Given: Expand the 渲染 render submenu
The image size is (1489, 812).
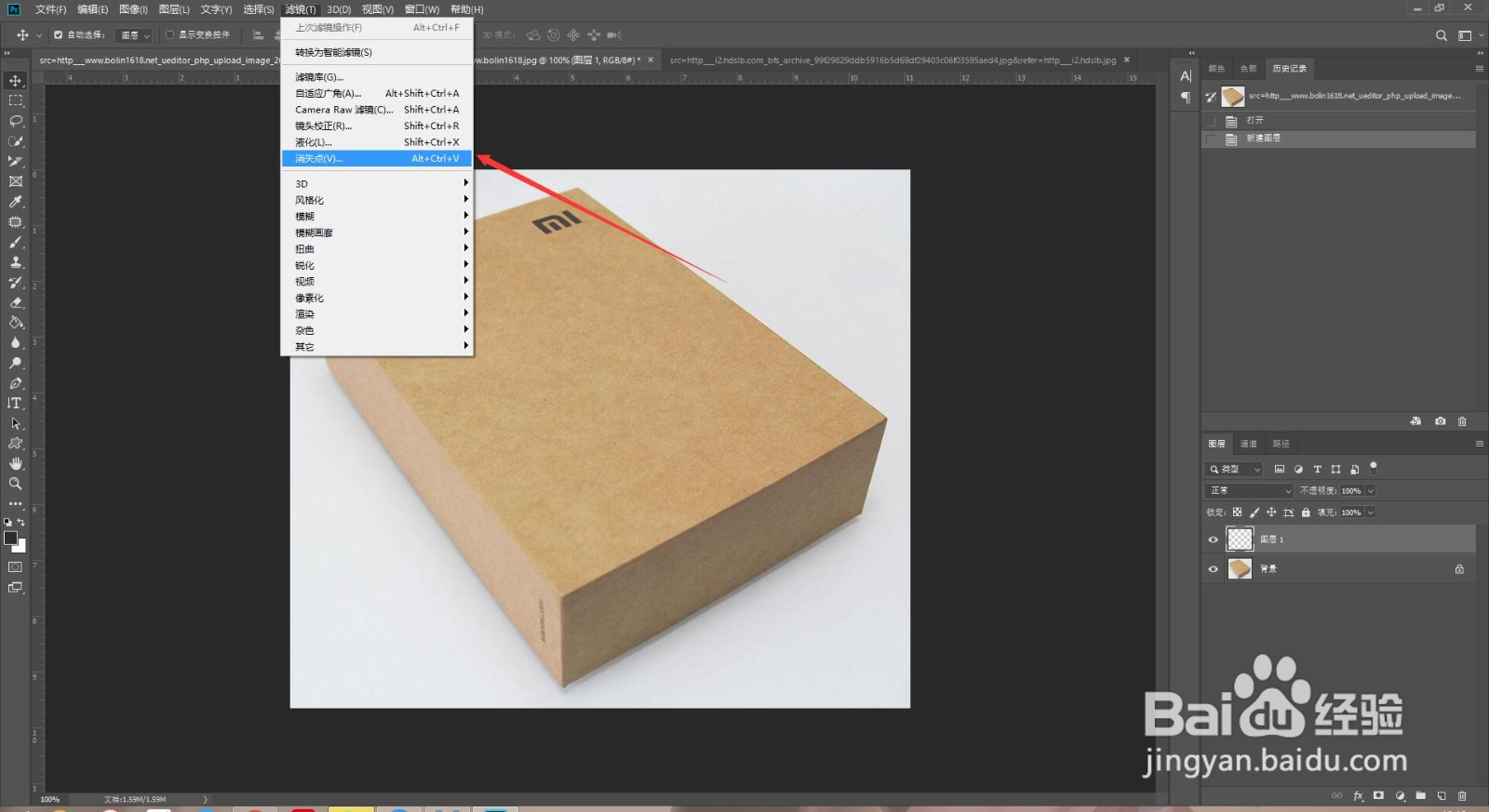Looking at the screenshot, I should click(x=377, y=314).
